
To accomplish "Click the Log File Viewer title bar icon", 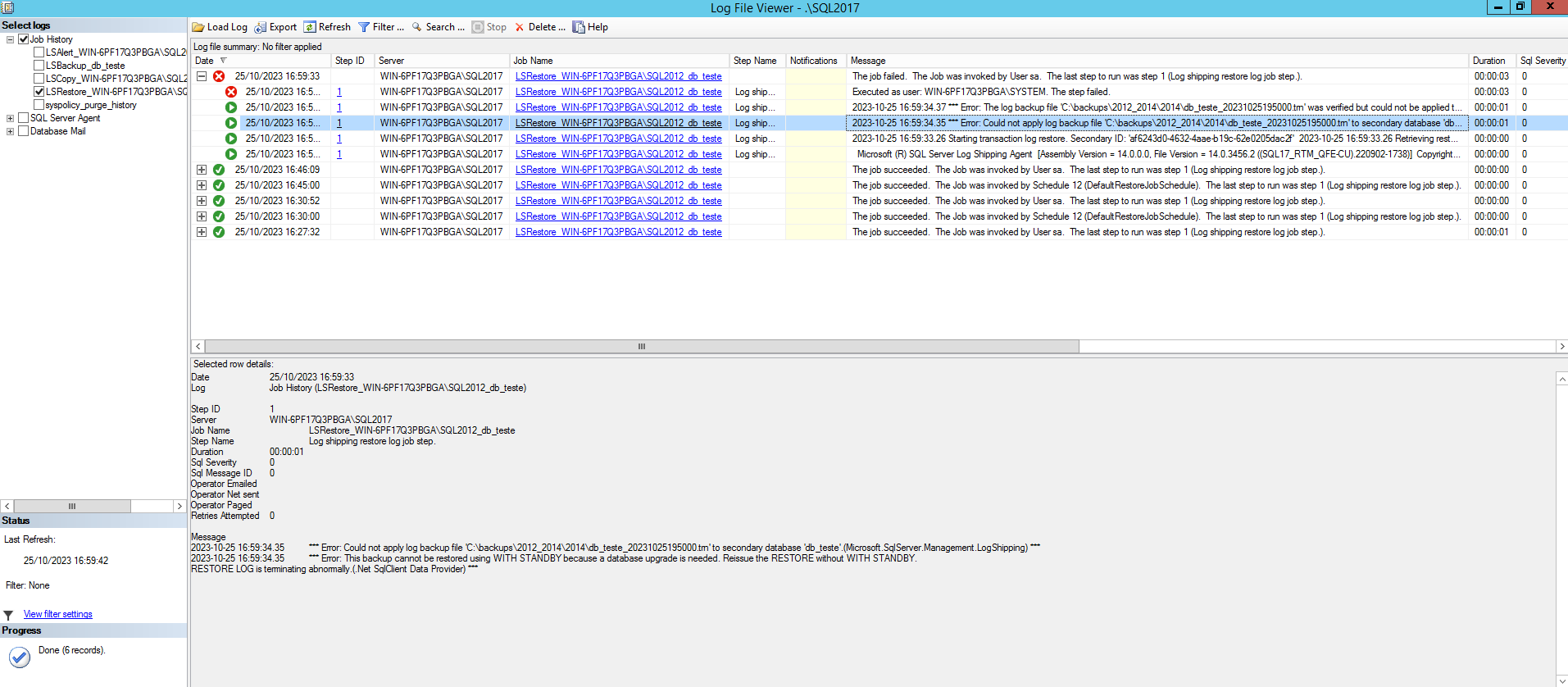I will point(8,7).
